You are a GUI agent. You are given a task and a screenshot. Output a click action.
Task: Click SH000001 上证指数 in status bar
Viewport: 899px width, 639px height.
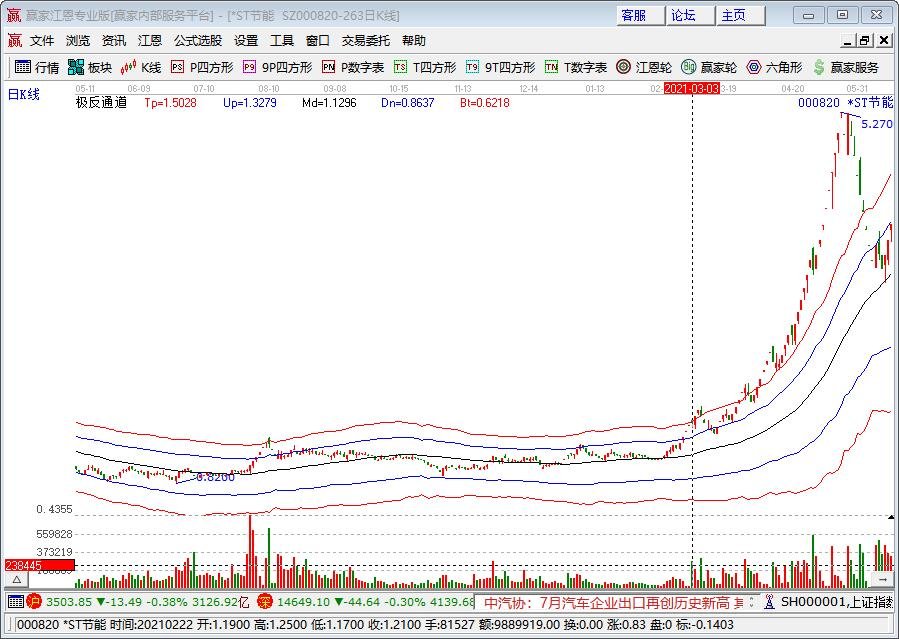[837, 602]
